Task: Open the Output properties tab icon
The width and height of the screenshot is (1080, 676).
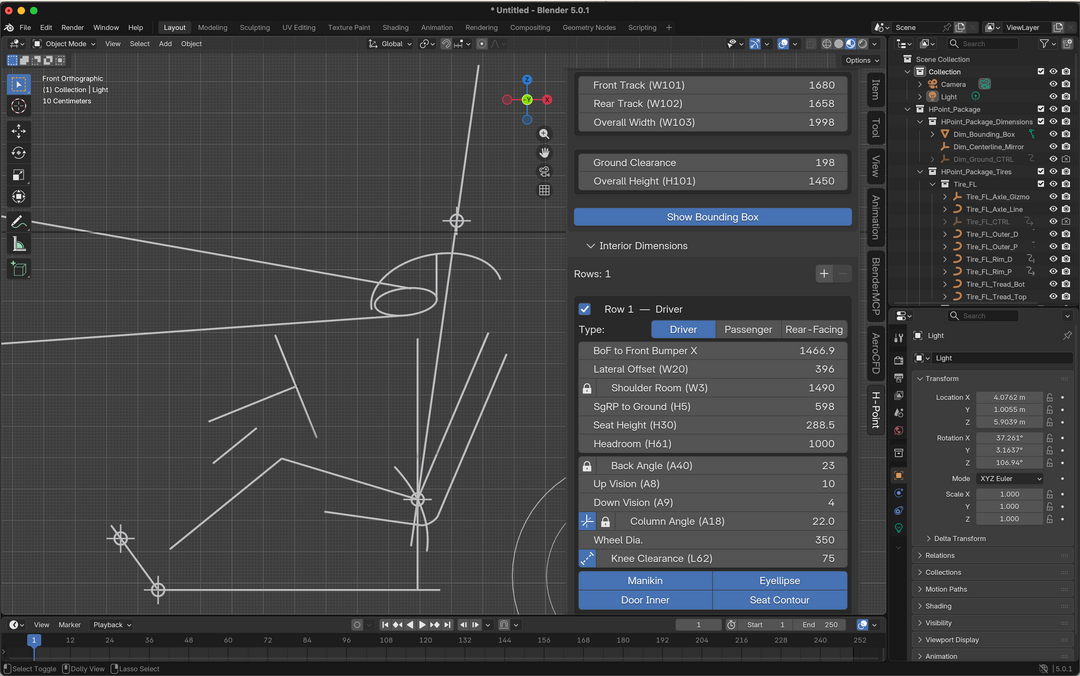Action: pos(898,378)
